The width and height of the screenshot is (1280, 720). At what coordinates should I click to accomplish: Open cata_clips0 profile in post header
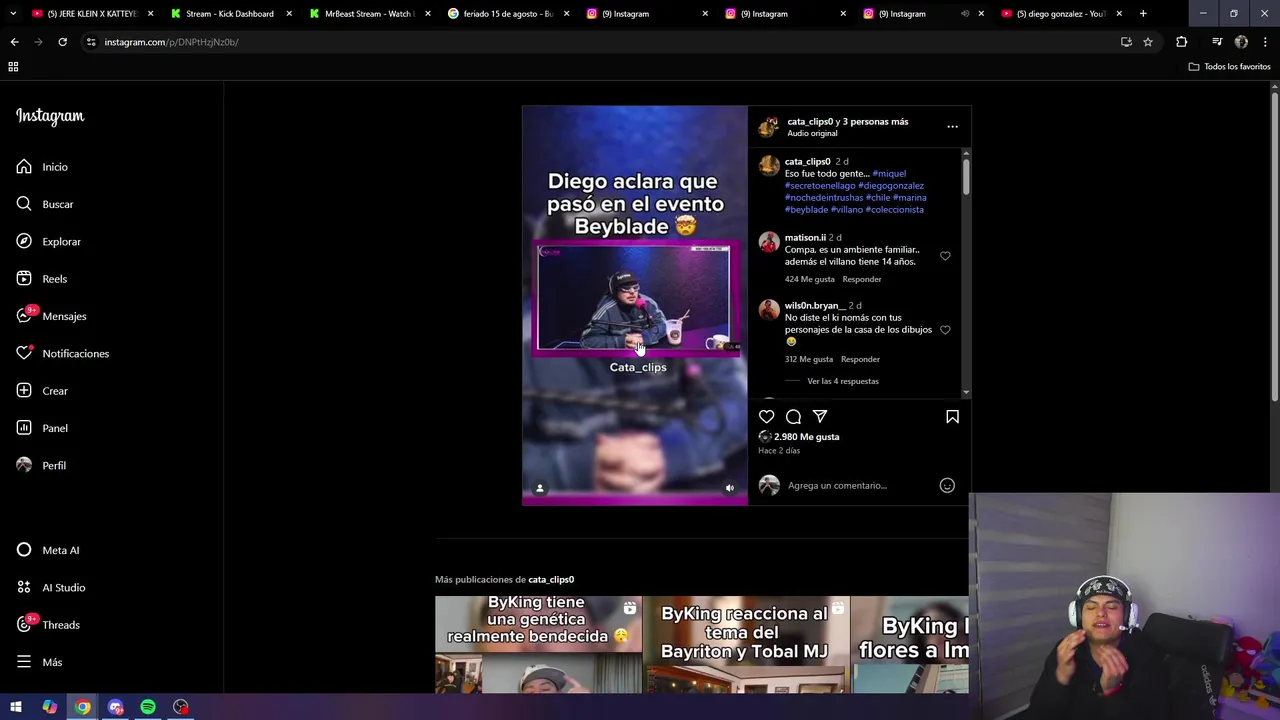(810, 122)
